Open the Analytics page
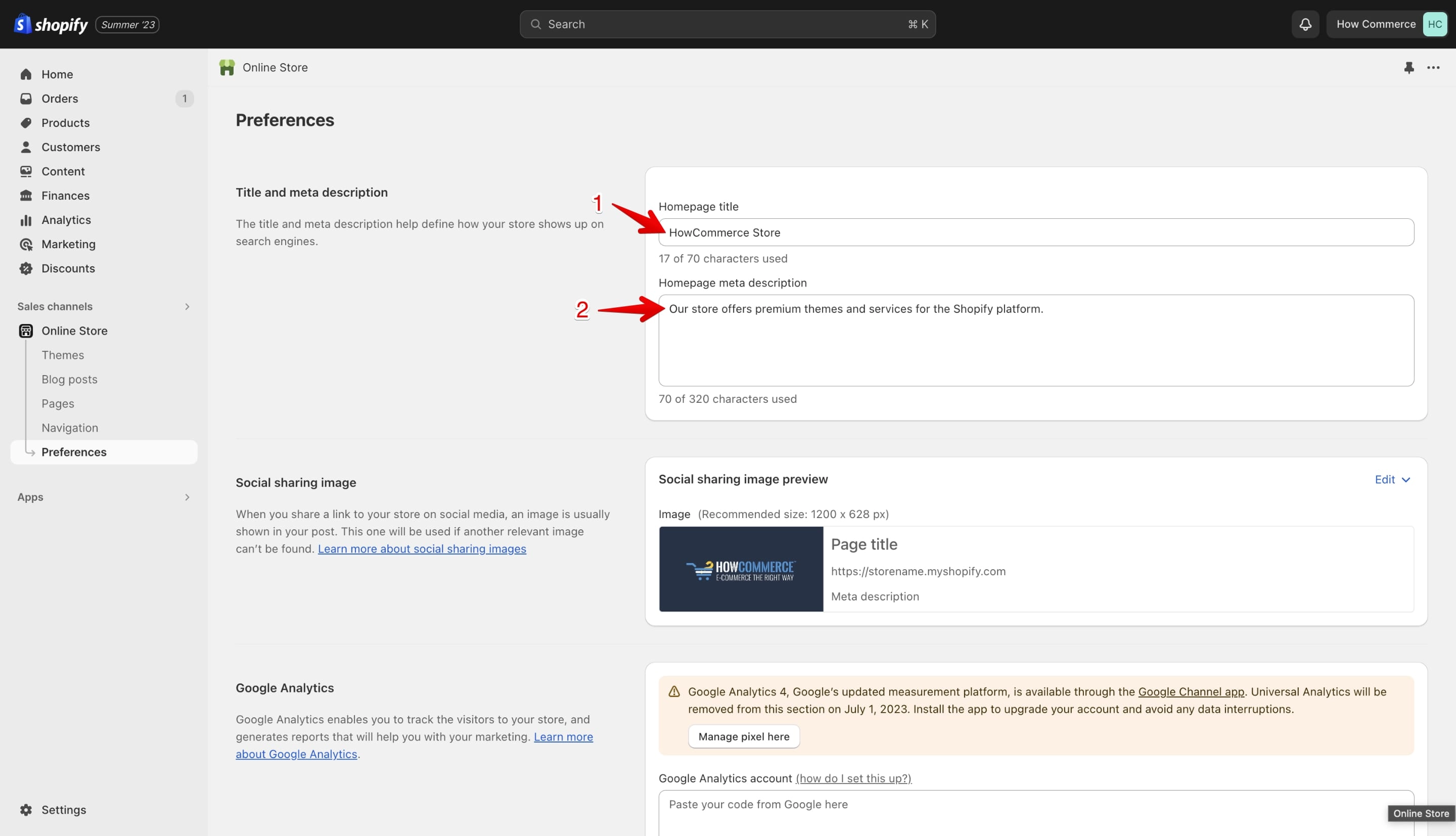 tap(66, 220)
